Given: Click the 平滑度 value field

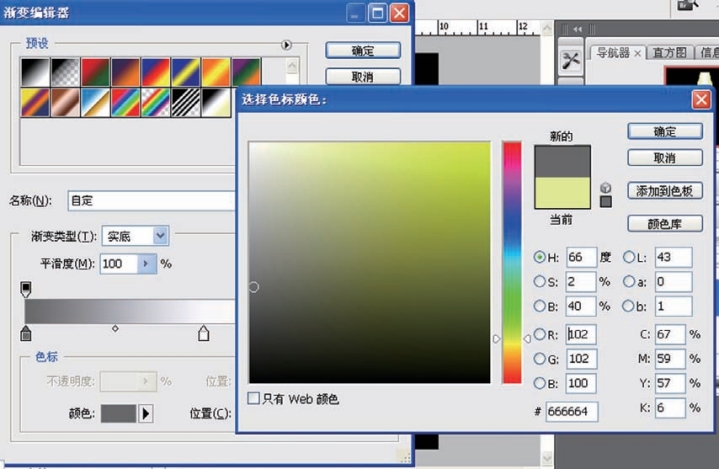Looking at the screenshot, I should 119,264.
